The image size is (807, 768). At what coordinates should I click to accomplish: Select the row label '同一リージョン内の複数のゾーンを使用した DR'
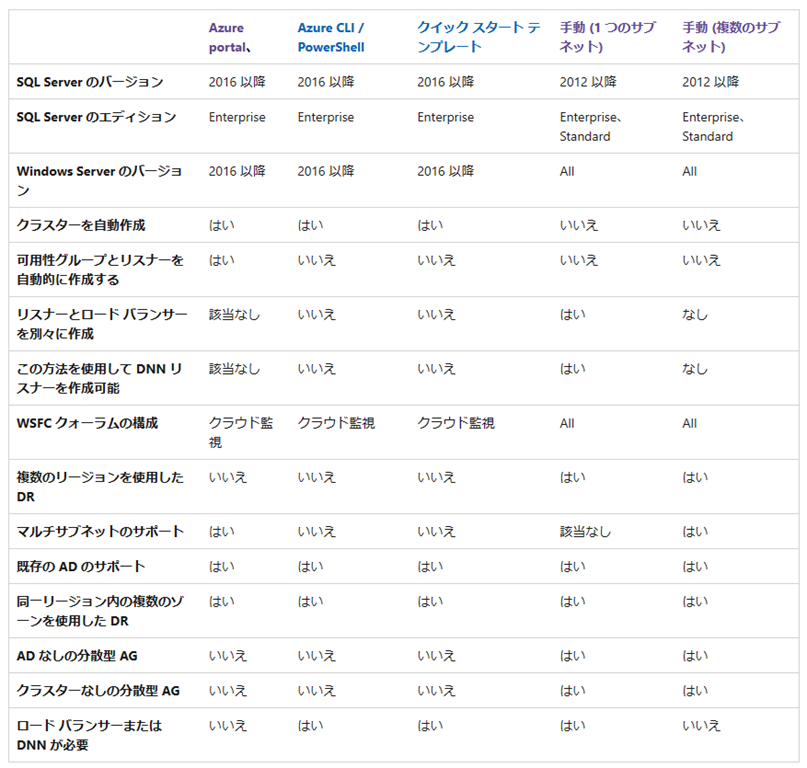click(100, 611)
